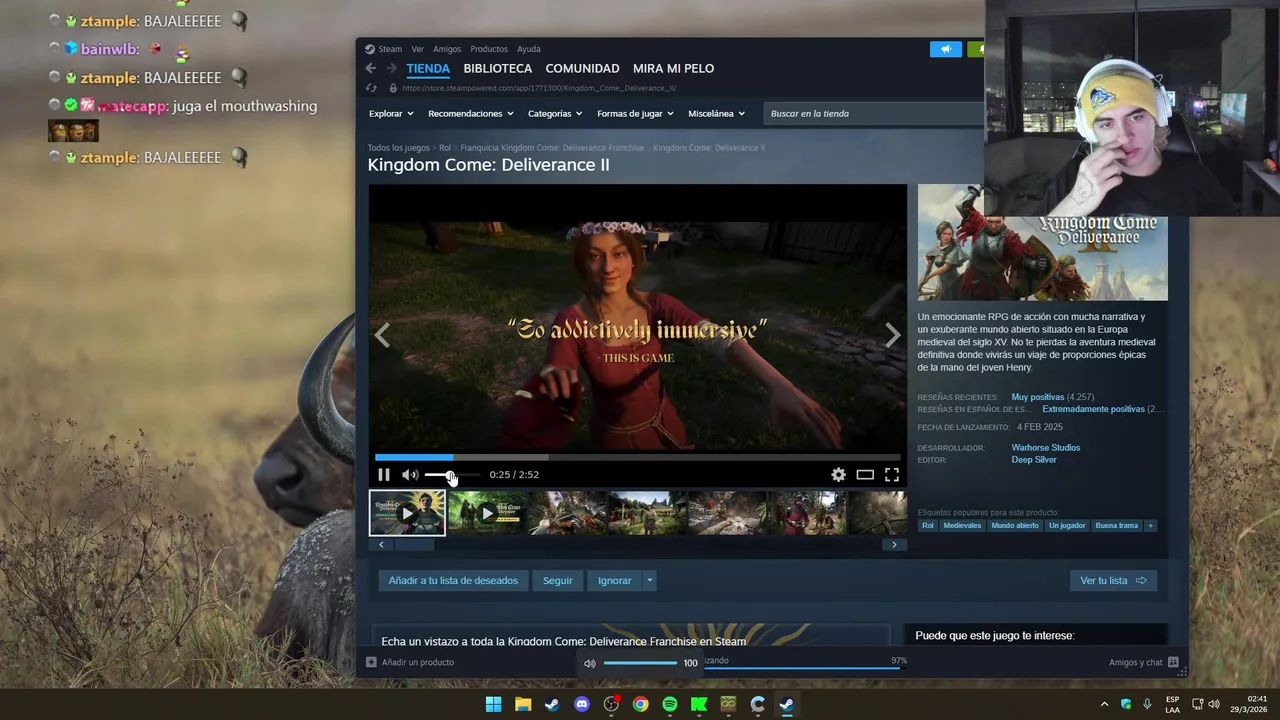
Task: Open File Explorer from the taskbar
Action: [x=523, y=705]
